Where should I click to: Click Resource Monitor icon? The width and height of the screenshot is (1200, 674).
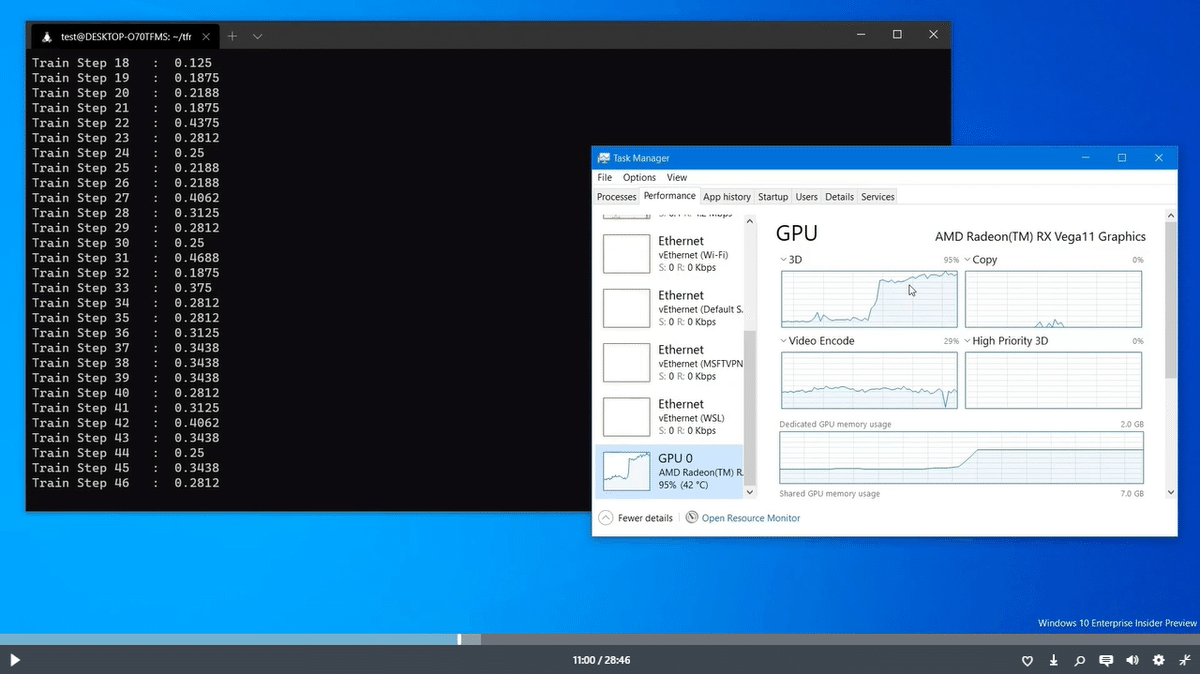point(692,518)
